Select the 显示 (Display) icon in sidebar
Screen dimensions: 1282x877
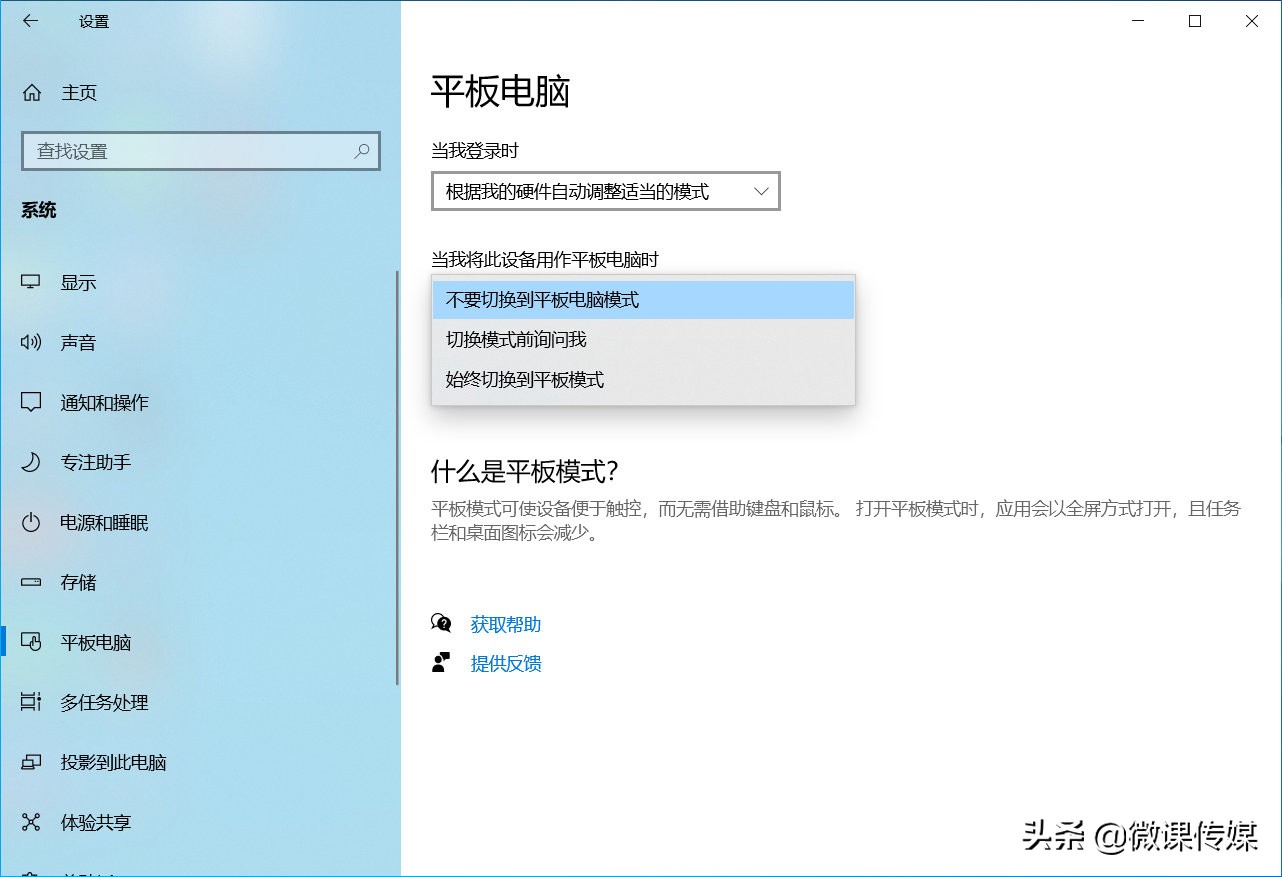[x=31, y=282]
